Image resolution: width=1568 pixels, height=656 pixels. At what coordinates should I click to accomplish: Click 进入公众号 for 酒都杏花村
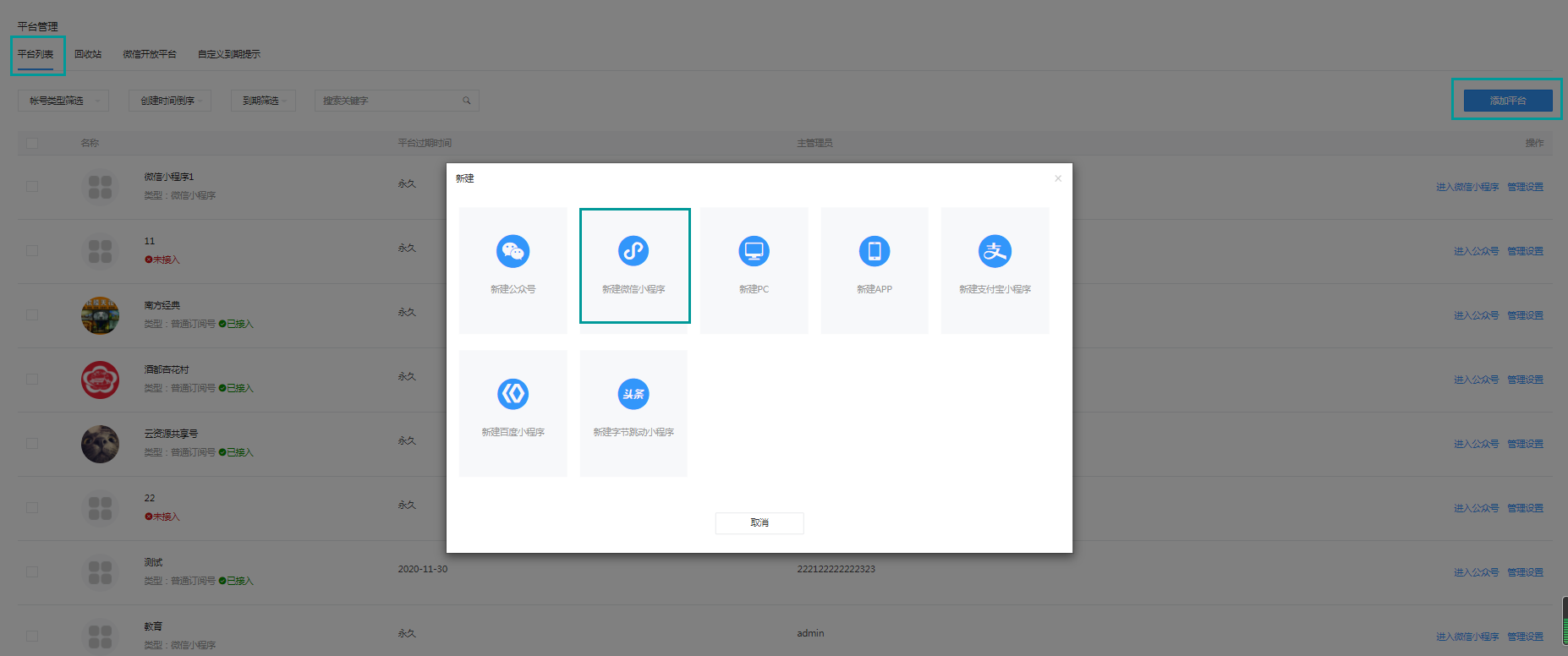tap(1477, 380)
